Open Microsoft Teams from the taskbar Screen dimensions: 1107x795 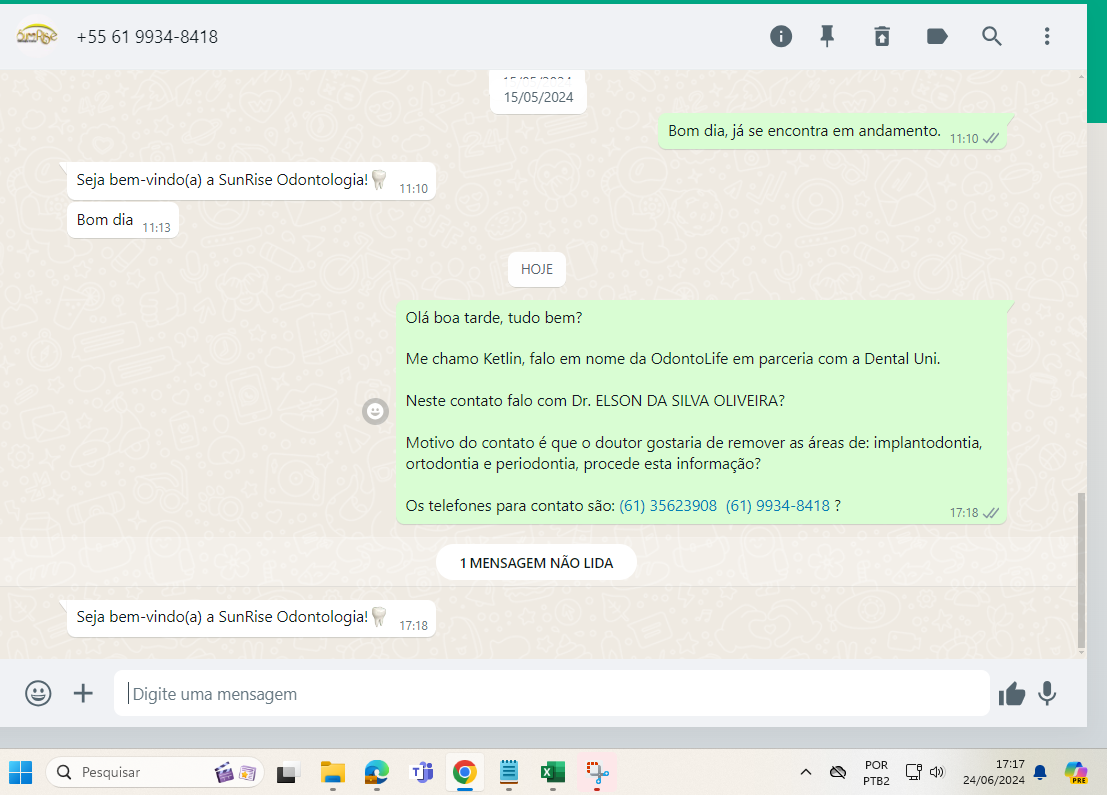pos(421,772)
